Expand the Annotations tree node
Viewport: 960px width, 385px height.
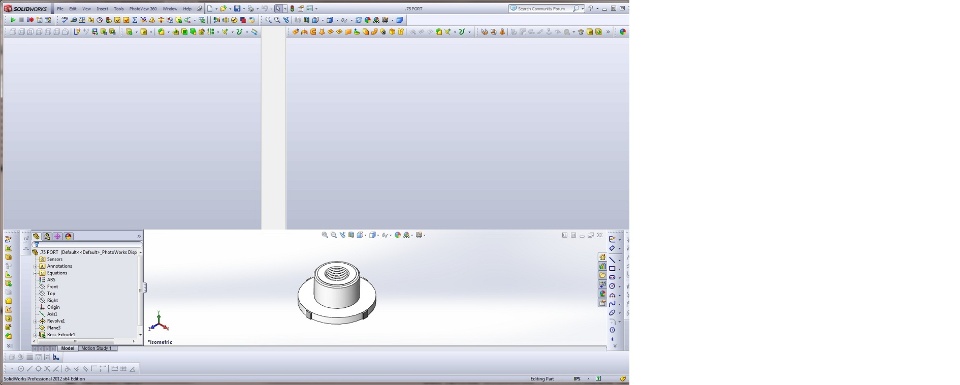tap(36, 266)
